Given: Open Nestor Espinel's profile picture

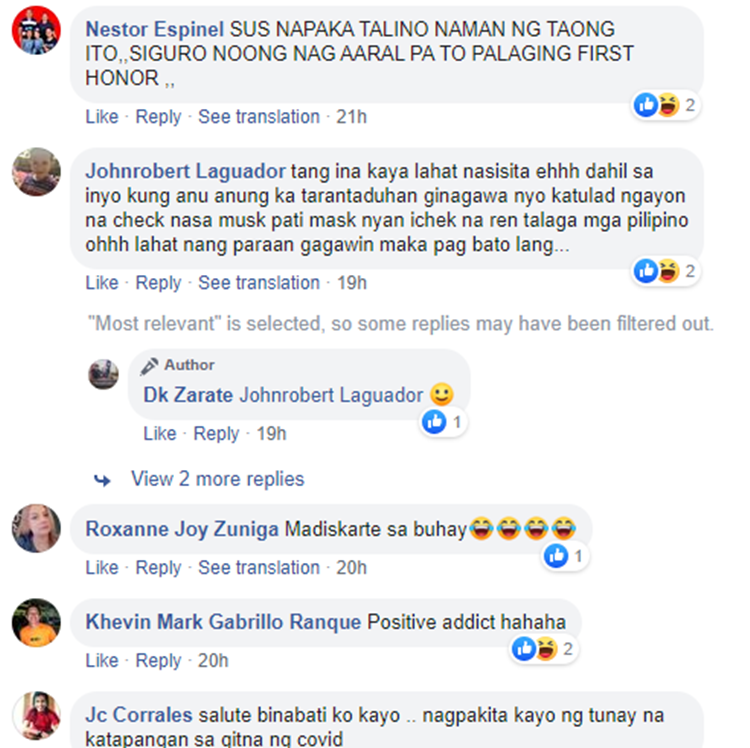Looking at the screenshot, I should tap(36, 30).
